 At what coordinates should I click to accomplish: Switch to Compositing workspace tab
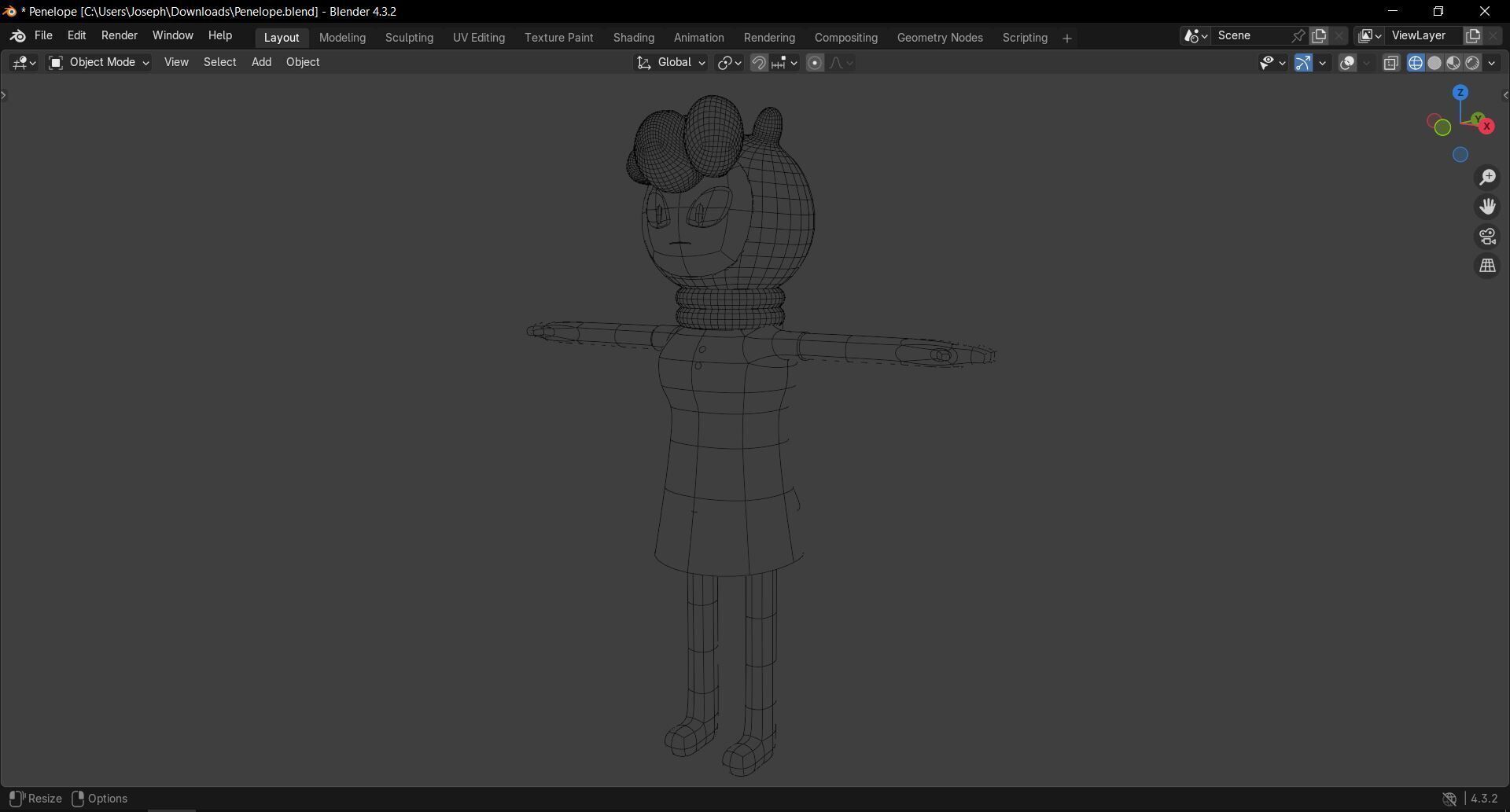(846, 38)
